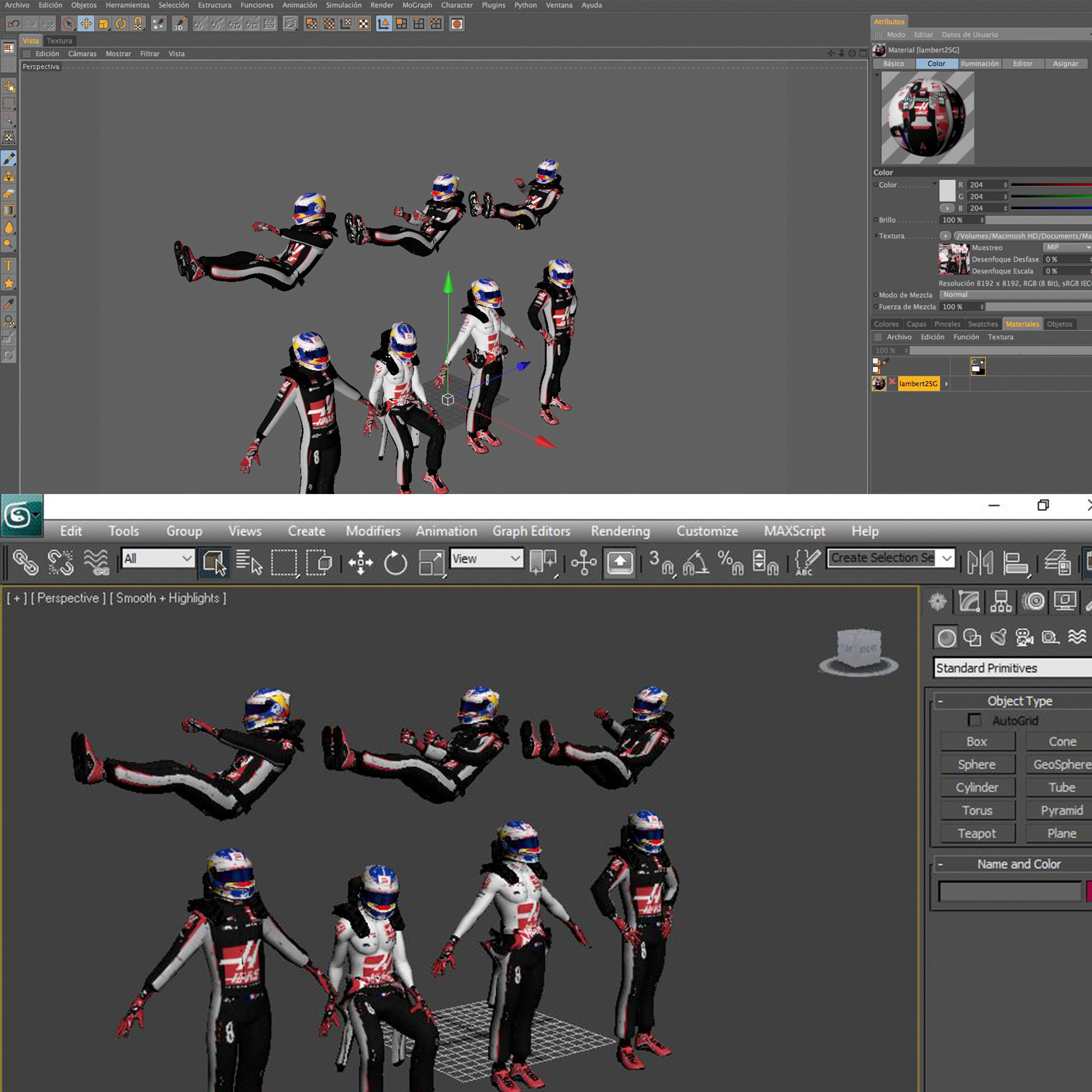Click the Sphere primitive button
The width and height of the screenshot is (1092, 1092).
coord(977,765)
